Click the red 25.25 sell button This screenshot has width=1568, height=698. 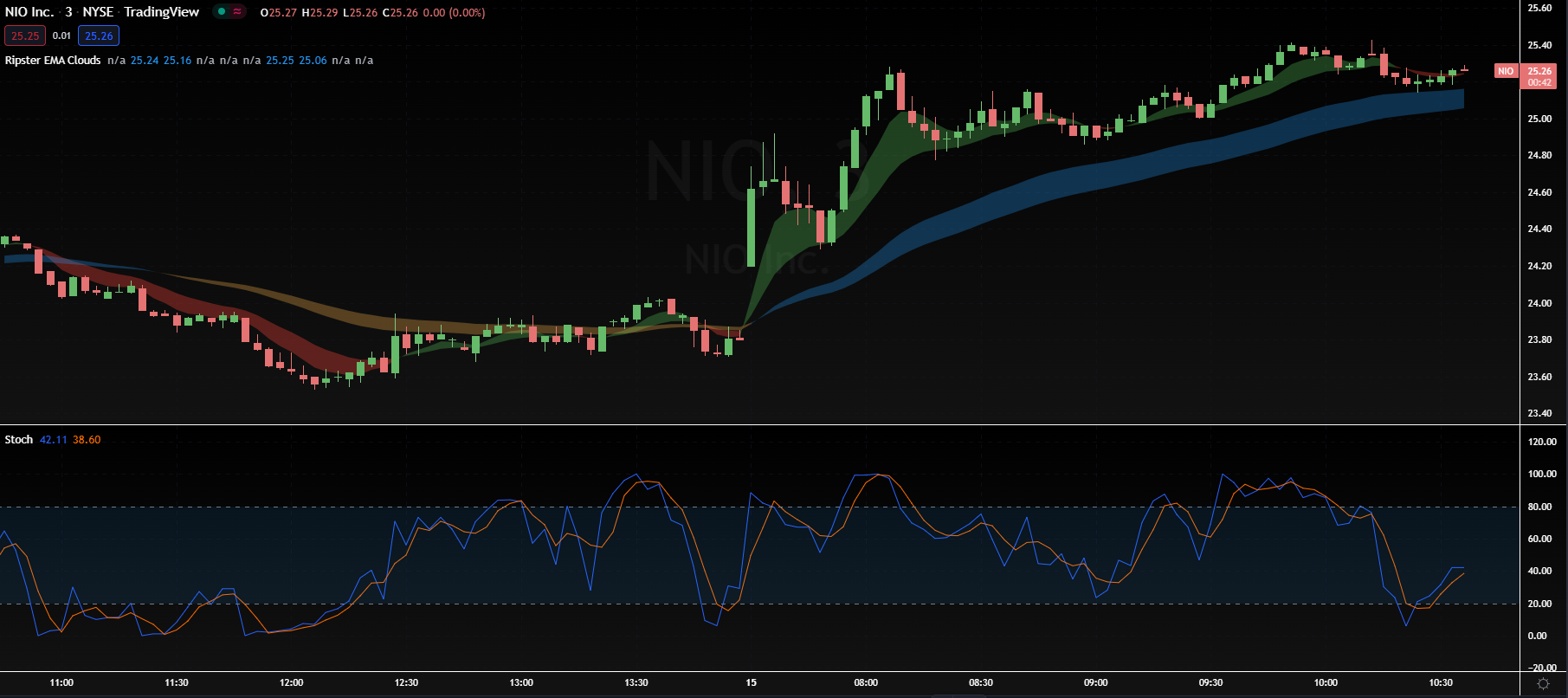(25, 36)
